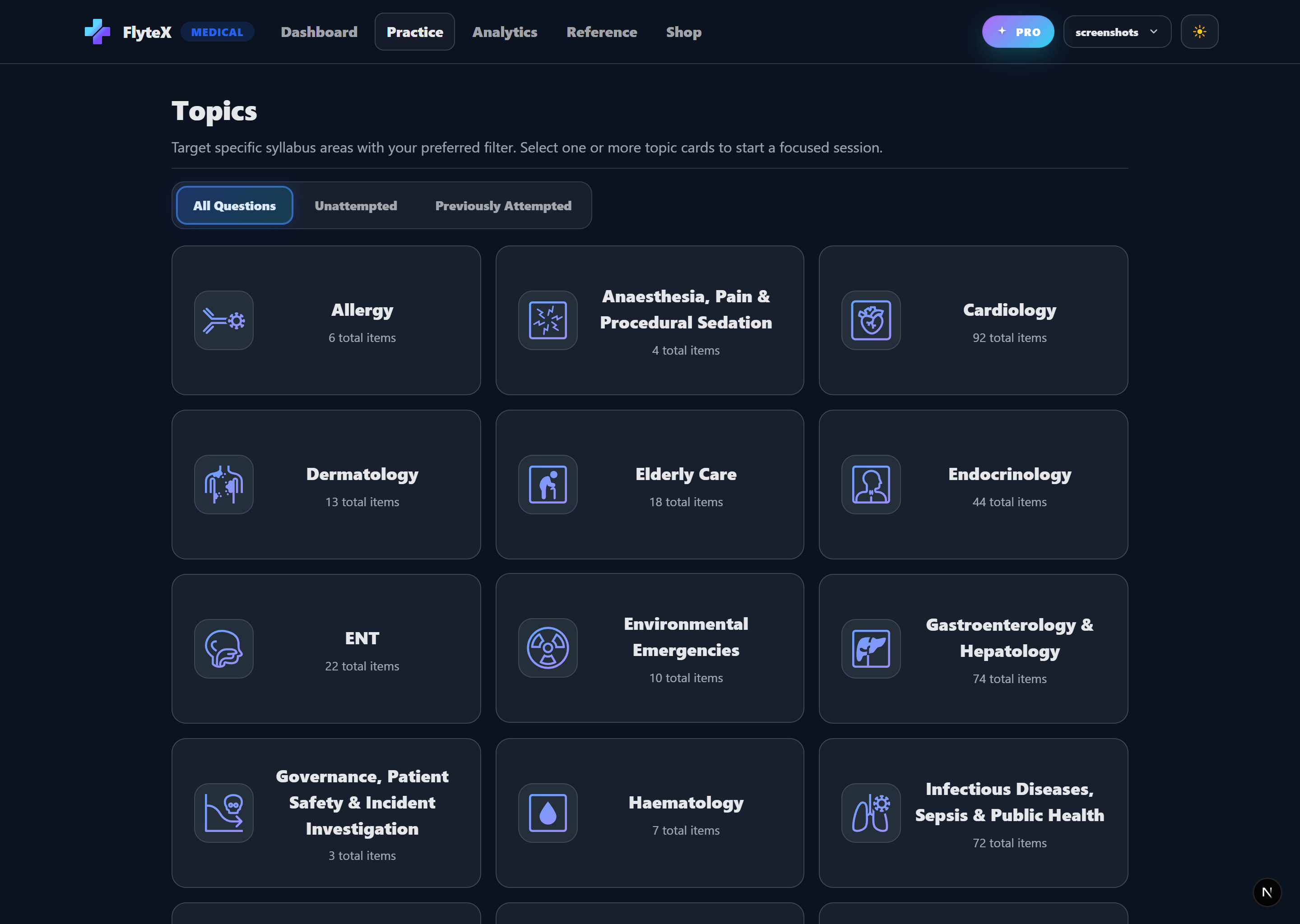Select the Elderly Care topic title
This screenshot has width=1300, height=924.
[x=686, y=475]
